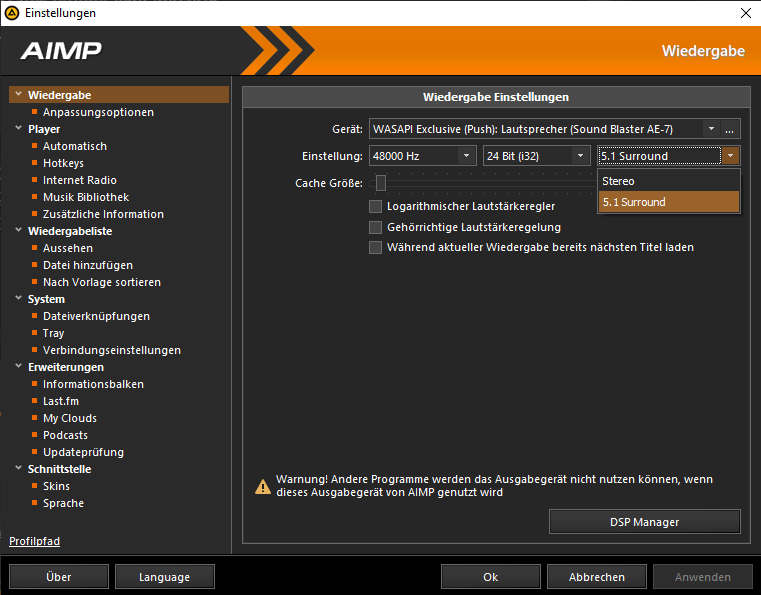Open the 48000 Hz sample rate dropdown

(x=466, y=156)
